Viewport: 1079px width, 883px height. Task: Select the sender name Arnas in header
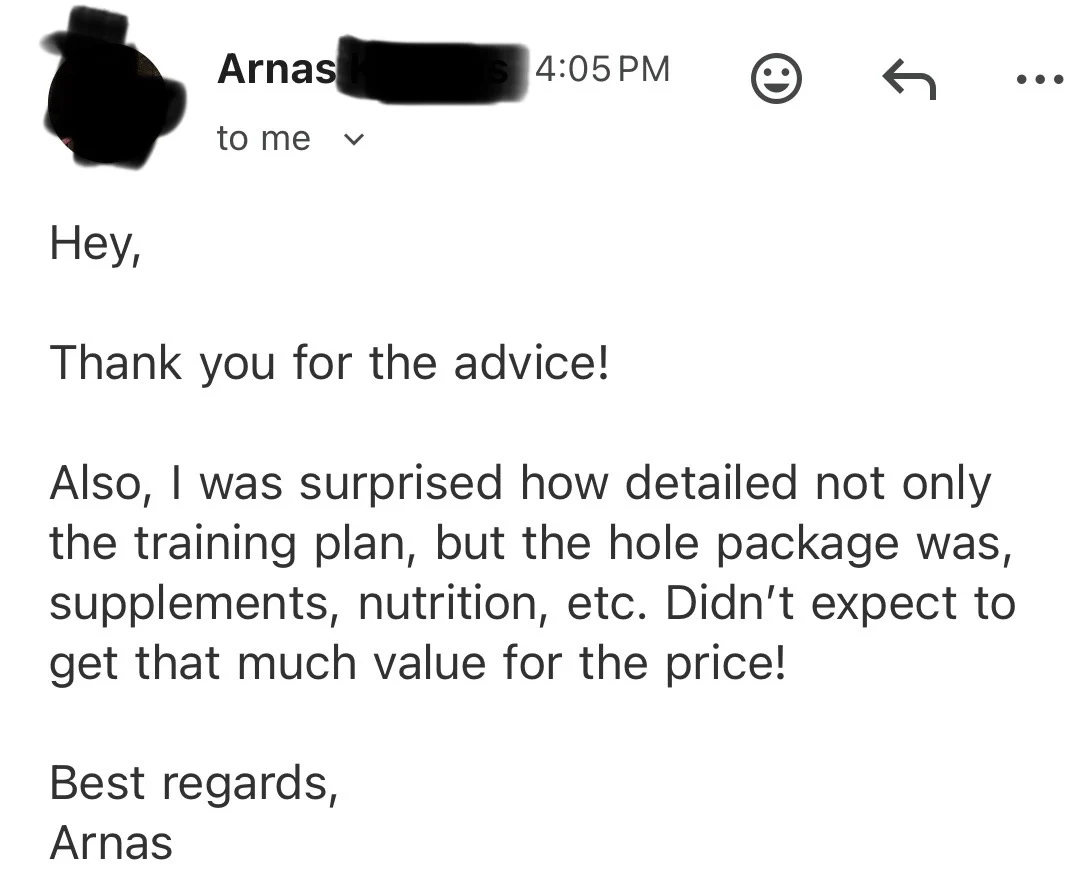[x=277, y=70]
